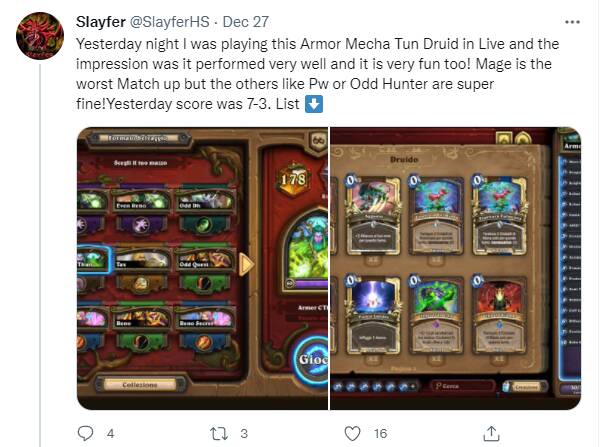Retweet this post using the retweet icon
Image resolution: width=601 pixels, height=447 pixels.
[x=219, y=434]
